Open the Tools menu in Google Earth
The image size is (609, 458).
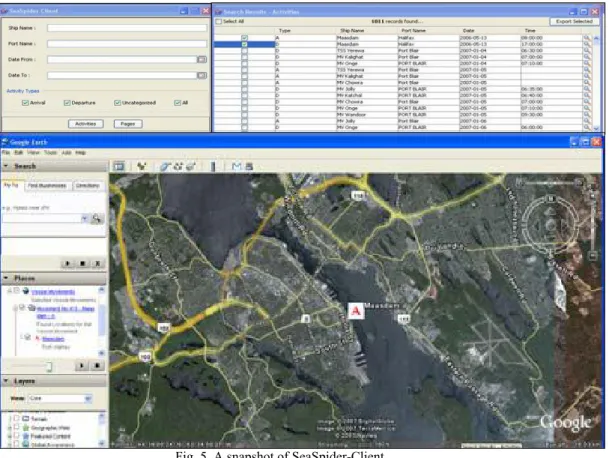(50, 153)
